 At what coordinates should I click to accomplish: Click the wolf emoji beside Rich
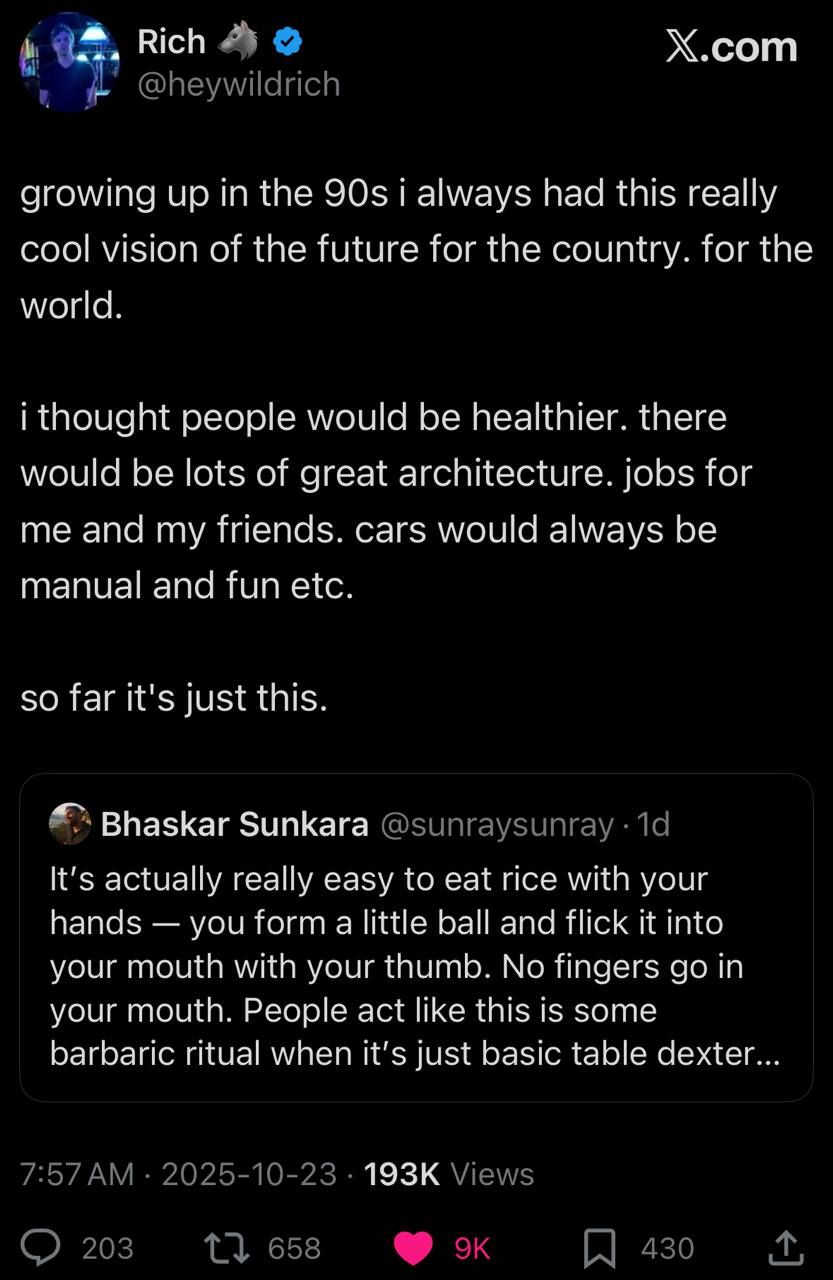[238, 42]
